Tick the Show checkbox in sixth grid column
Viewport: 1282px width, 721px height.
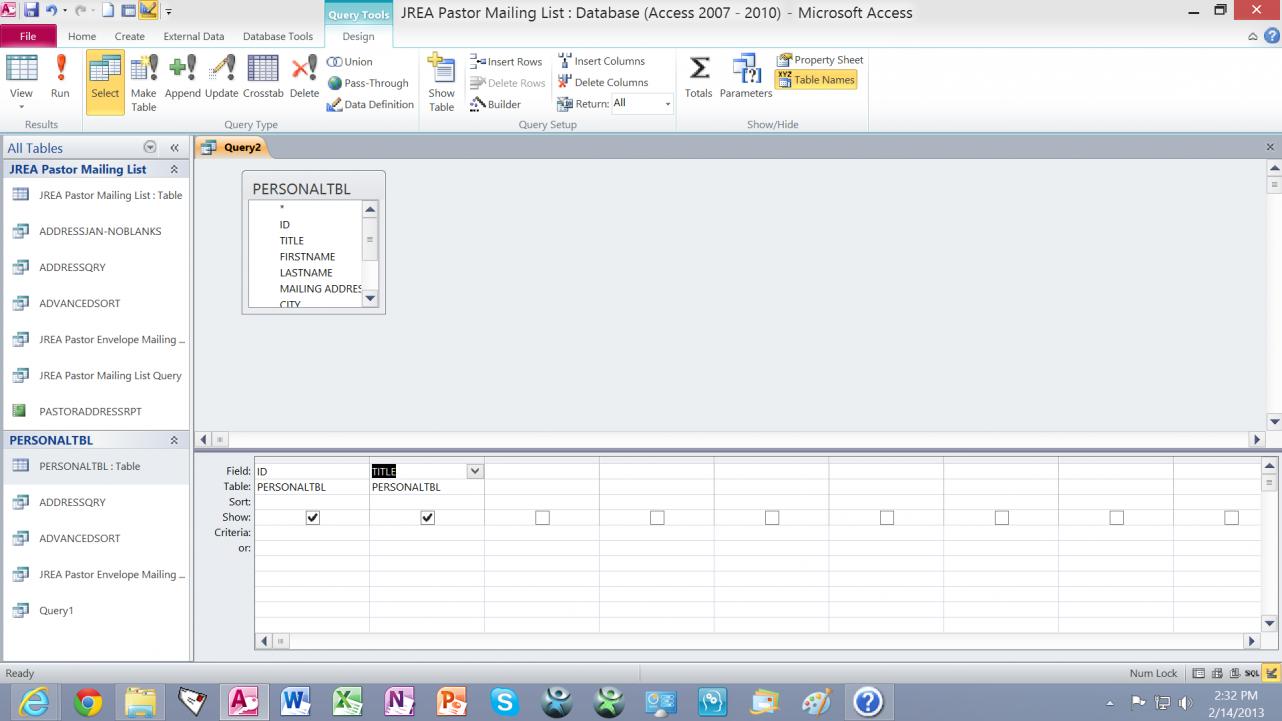click(x=887, y=518)
